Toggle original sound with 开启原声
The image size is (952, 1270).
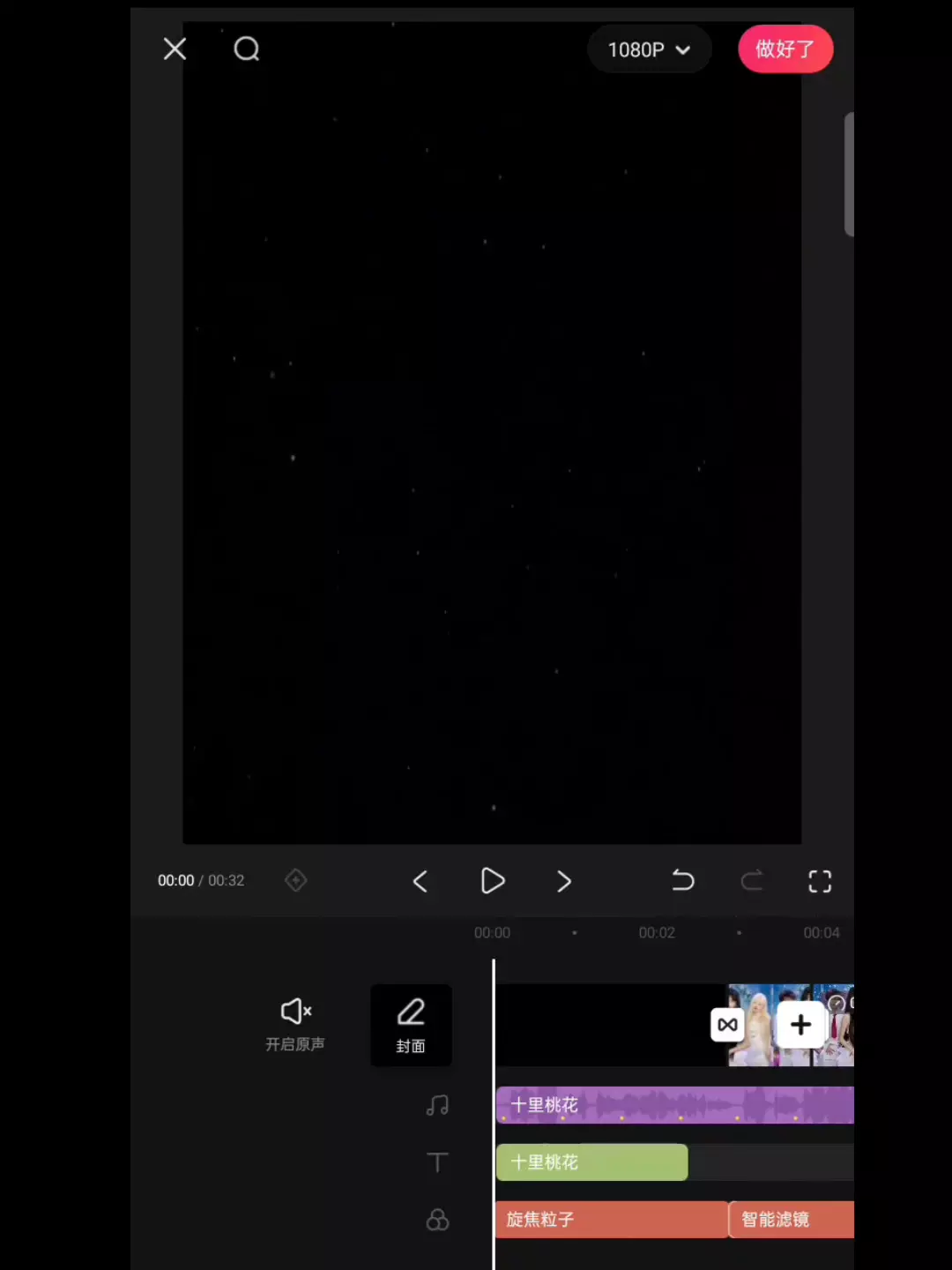(x=295, y=1024)
